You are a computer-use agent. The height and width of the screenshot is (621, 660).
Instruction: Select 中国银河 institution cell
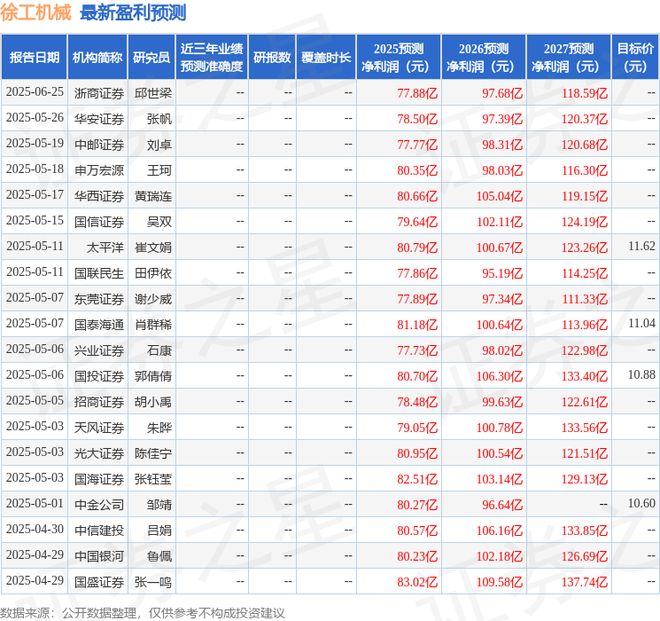point(99,557)
